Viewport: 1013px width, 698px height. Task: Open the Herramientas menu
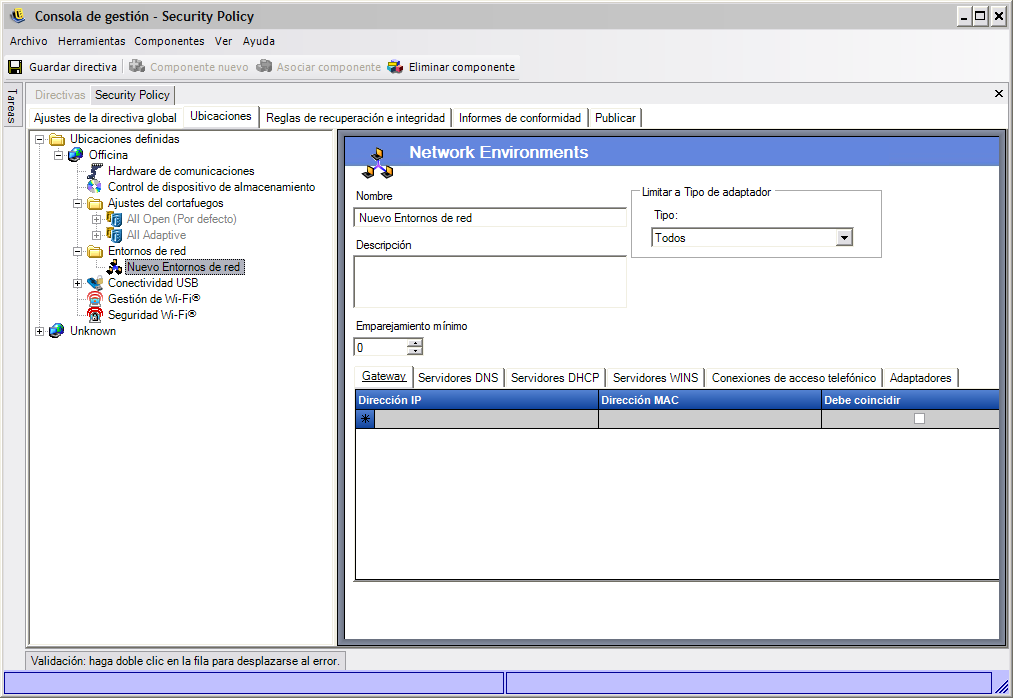point(91,41)
